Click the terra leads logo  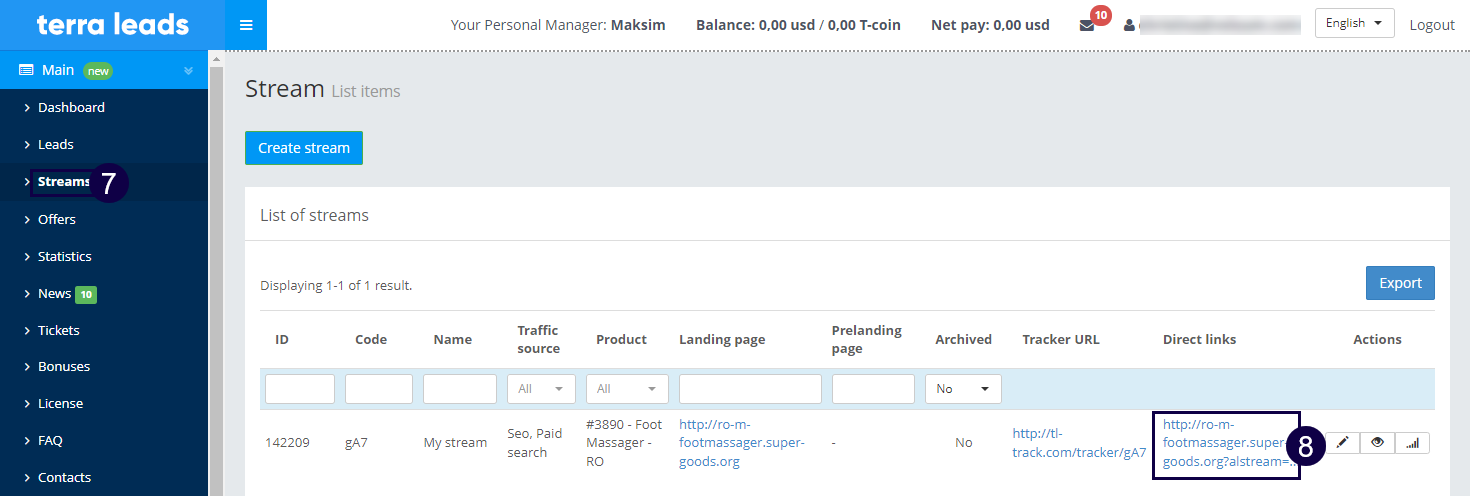tap(112, 24)
